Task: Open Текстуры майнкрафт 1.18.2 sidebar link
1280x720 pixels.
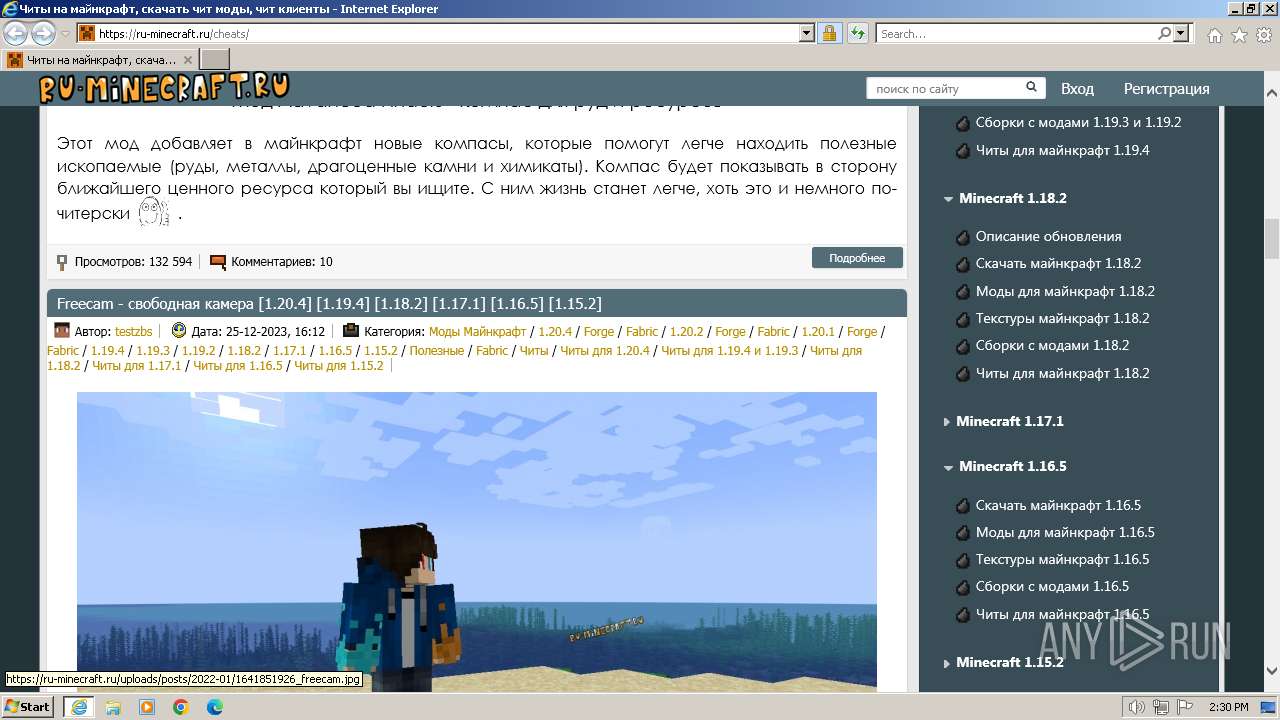Action: coord(1062,318)
